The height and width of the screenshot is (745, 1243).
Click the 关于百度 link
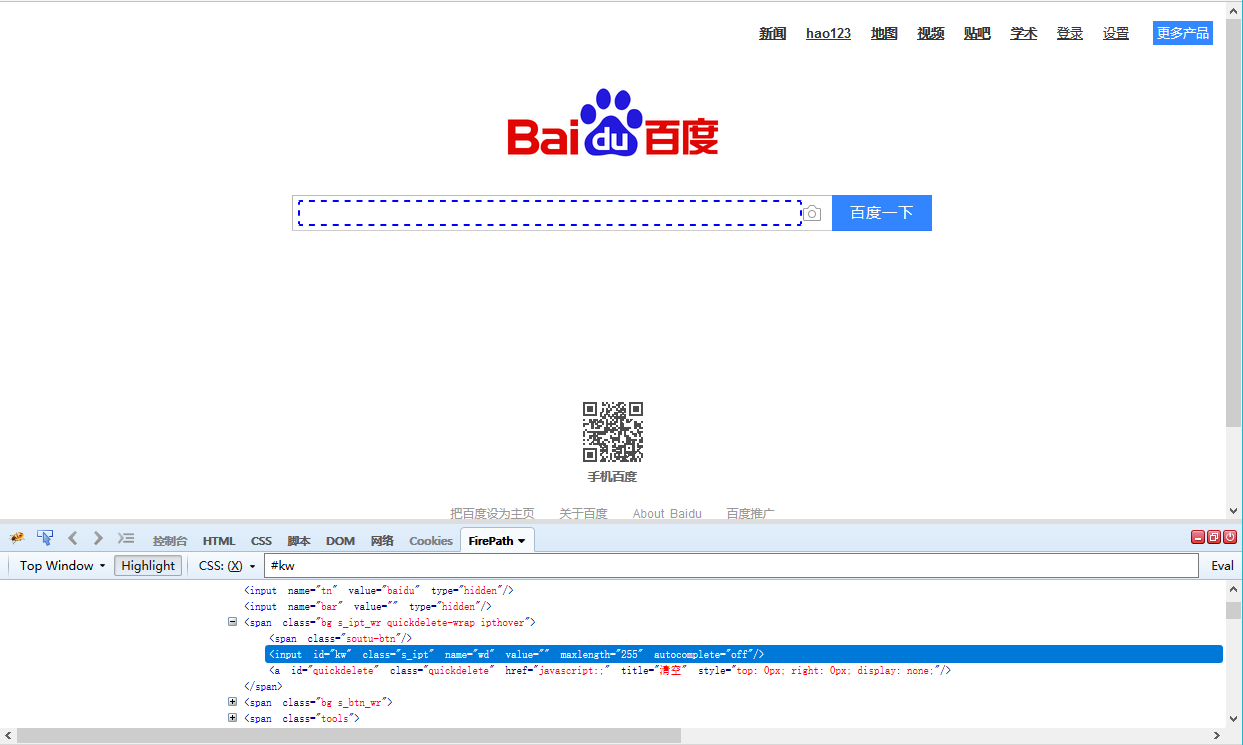coord(583,513)
